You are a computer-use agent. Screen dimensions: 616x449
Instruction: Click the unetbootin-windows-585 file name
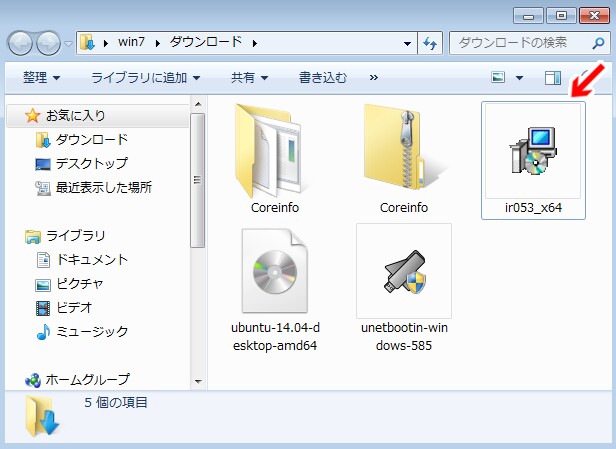point(404,337)
